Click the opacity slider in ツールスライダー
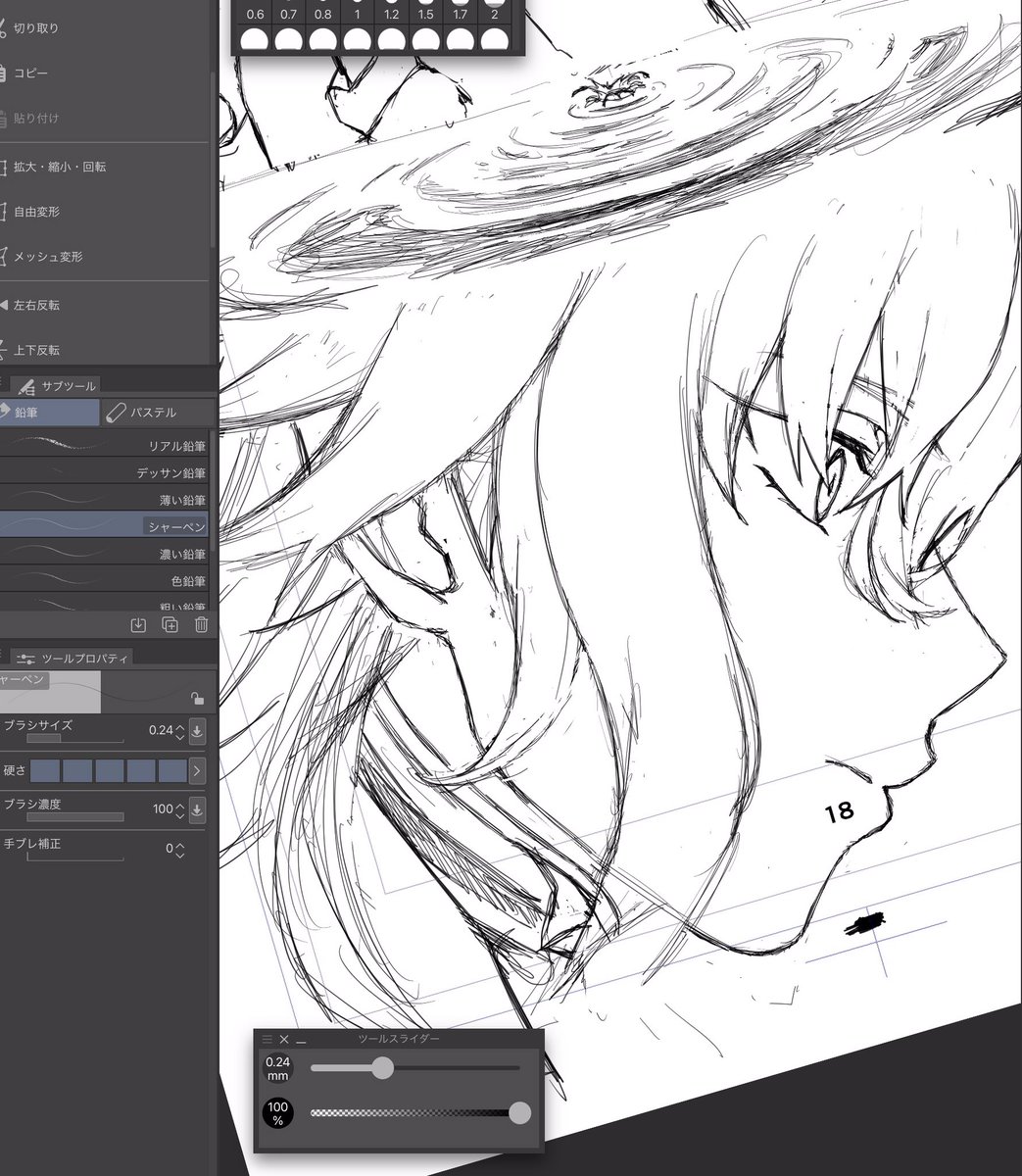The image size is (1022, 1176). (x=419, y=1112)
